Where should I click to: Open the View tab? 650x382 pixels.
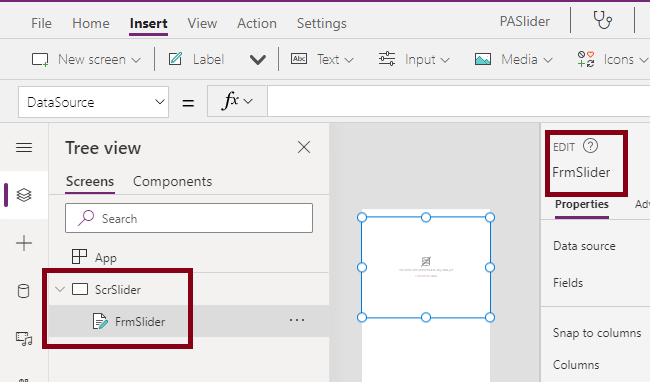tap(202, 23)
